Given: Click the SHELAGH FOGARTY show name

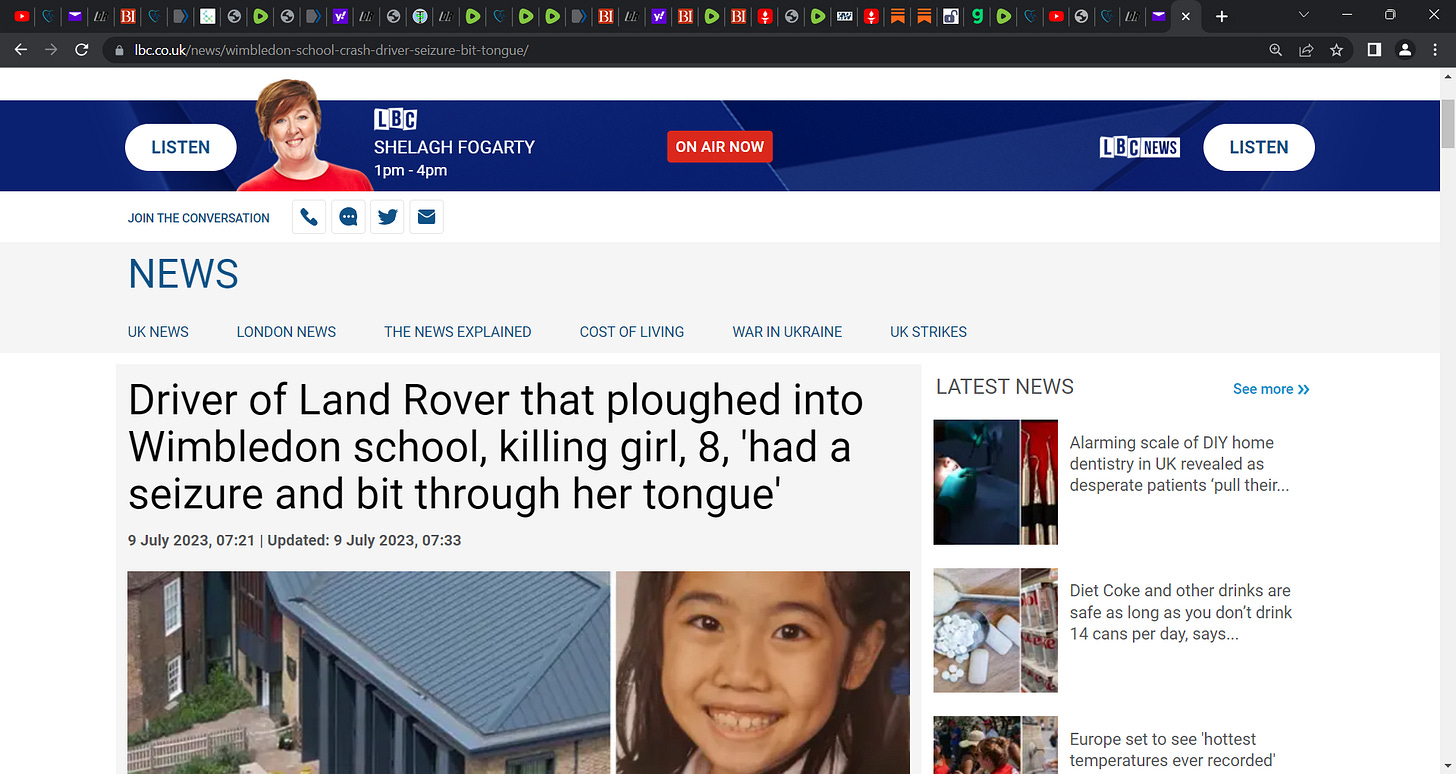Looking at the screenshot, I should tap(454, 147).
